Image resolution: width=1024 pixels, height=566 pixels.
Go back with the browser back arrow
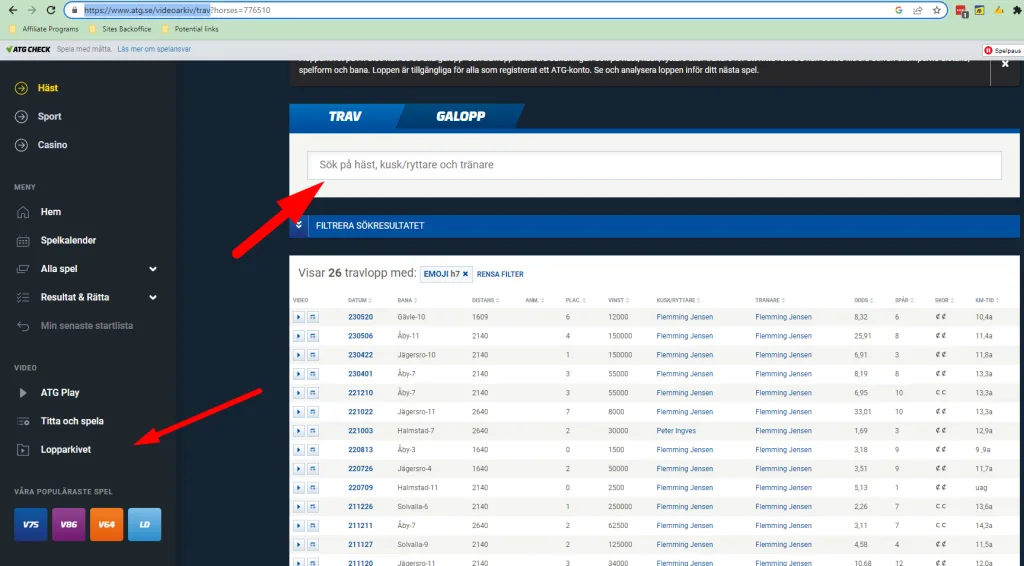pos(13,10)
